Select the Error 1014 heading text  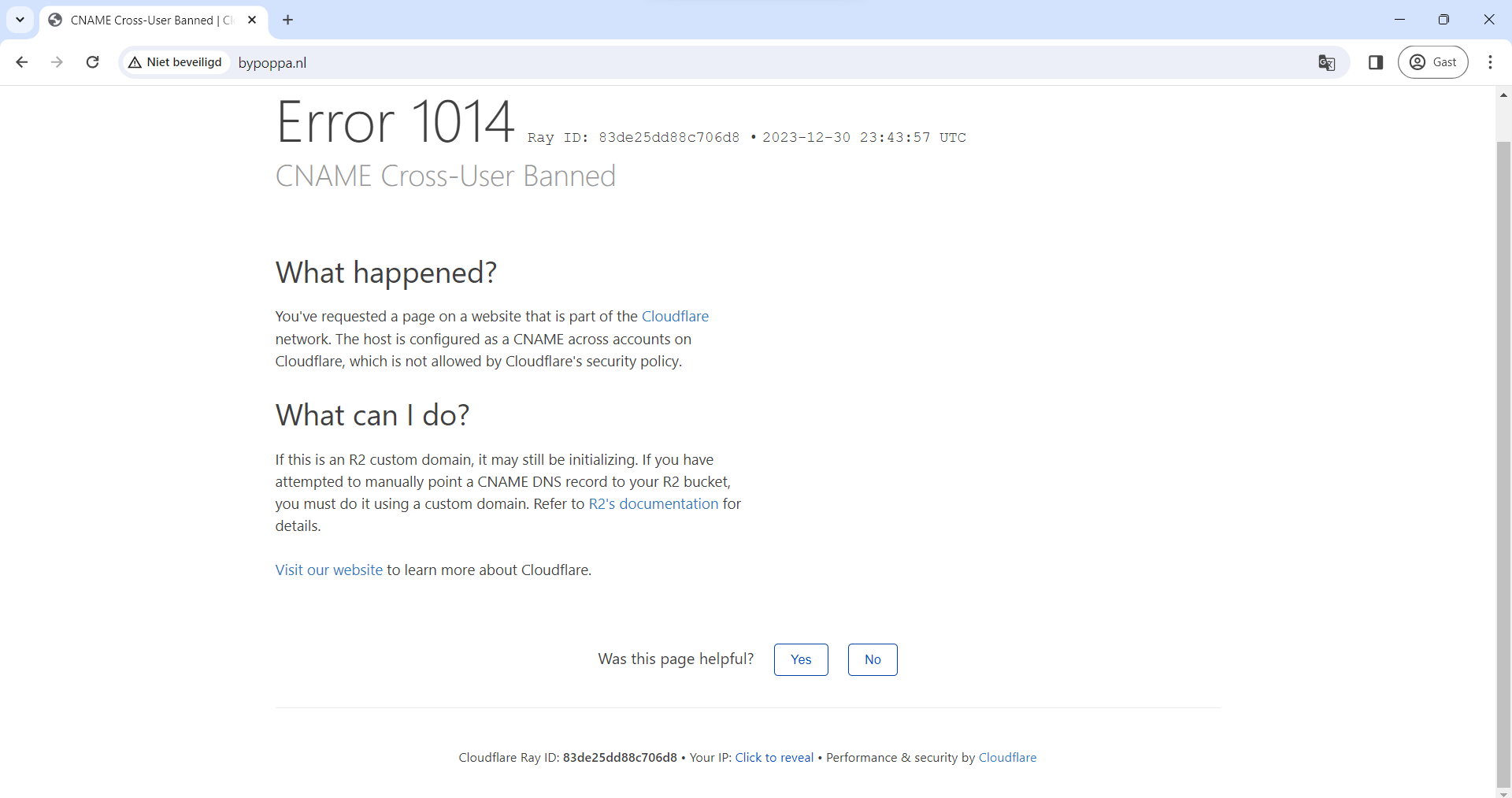395,122
